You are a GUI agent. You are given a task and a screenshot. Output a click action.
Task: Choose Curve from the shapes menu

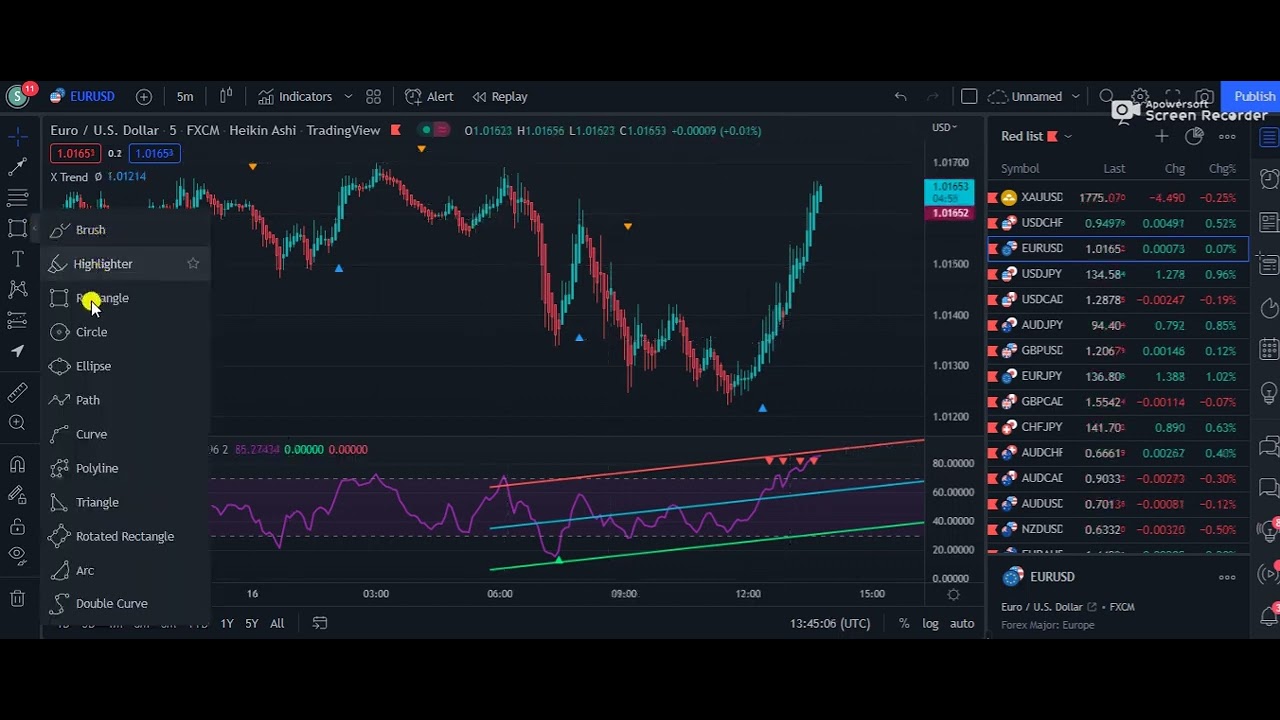coord(126,434)
